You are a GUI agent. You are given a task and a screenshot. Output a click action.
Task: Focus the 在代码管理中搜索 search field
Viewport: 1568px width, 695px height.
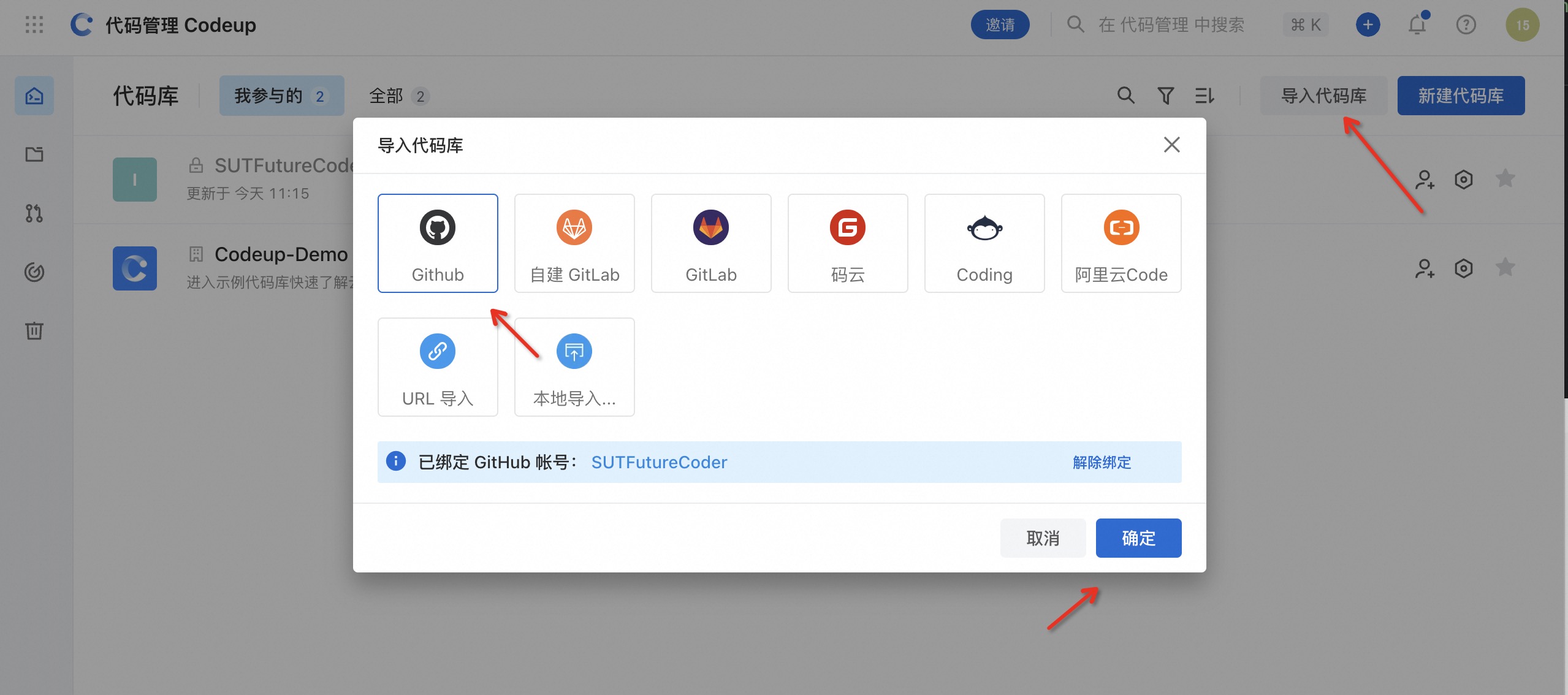1171,25
